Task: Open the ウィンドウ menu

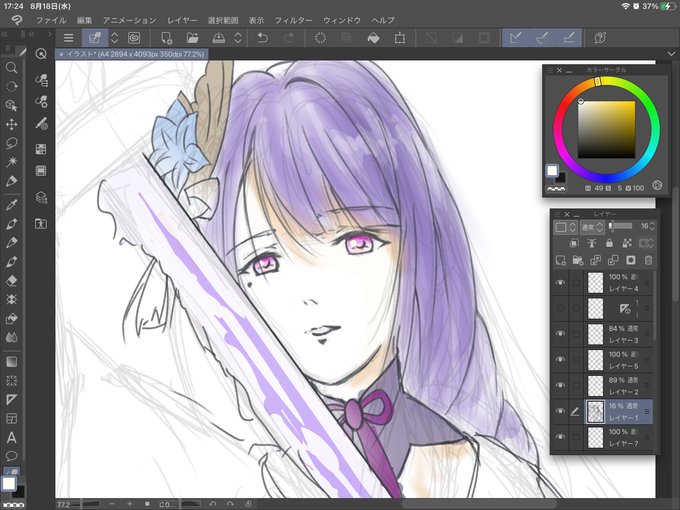Action: (x=342, y=20)
